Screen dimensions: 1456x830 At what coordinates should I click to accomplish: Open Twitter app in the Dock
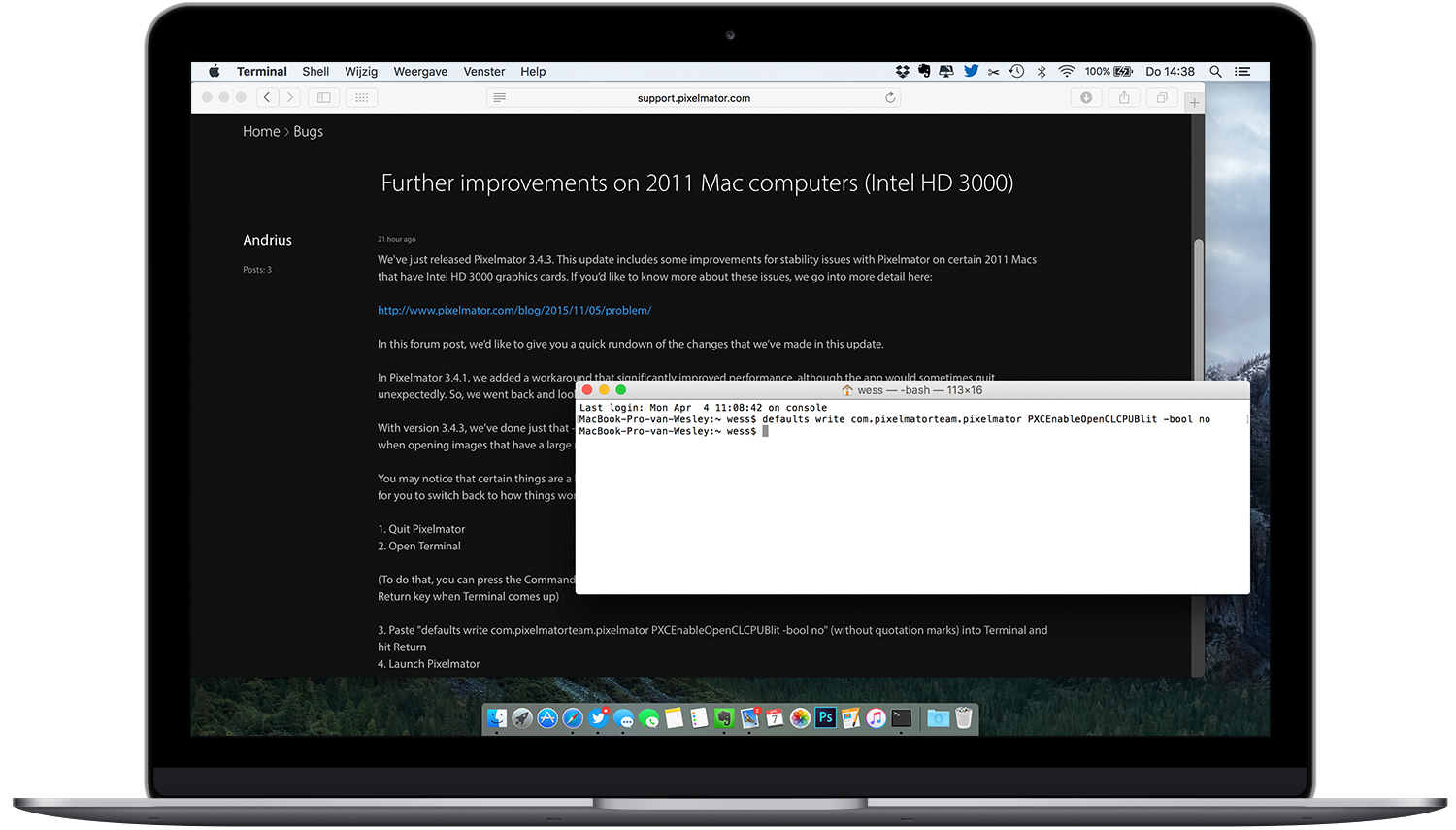pyautogui.click(x=598, y=718)
